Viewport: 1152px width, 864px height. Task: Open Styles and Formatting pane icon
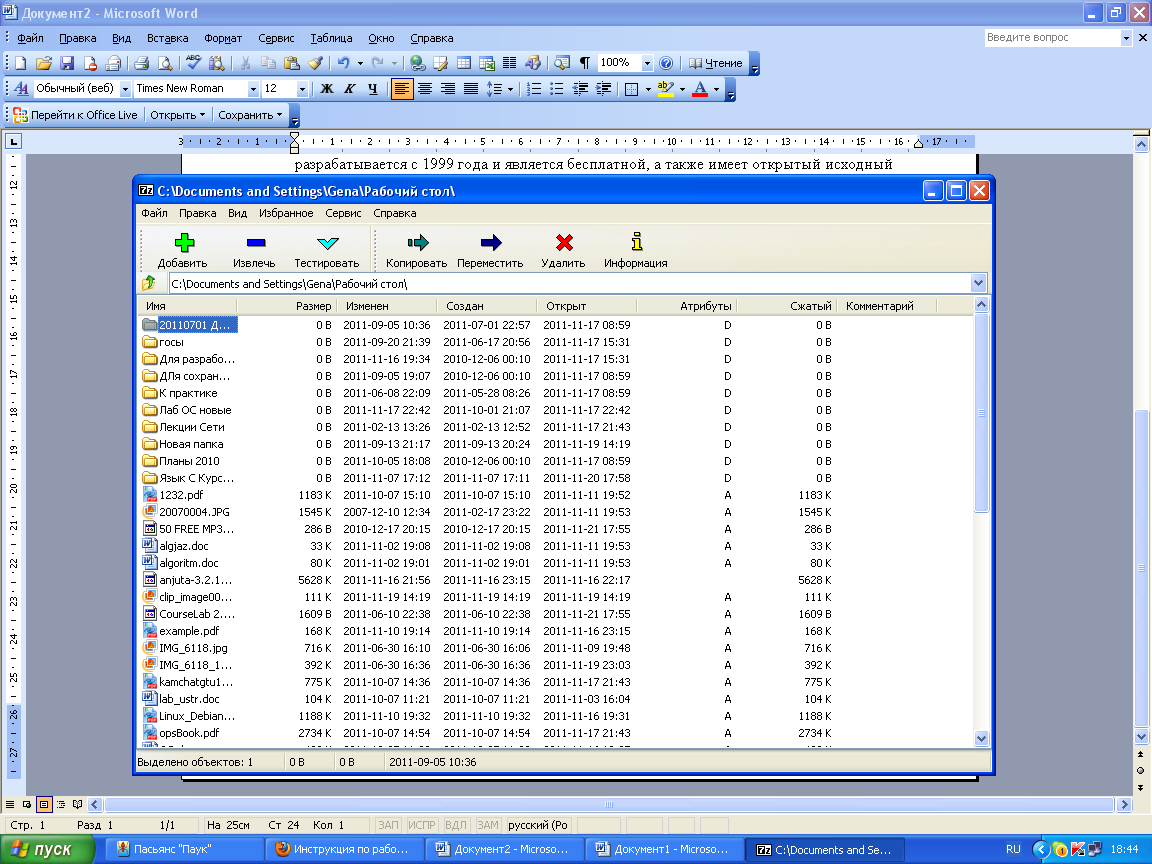click(21, 89)
